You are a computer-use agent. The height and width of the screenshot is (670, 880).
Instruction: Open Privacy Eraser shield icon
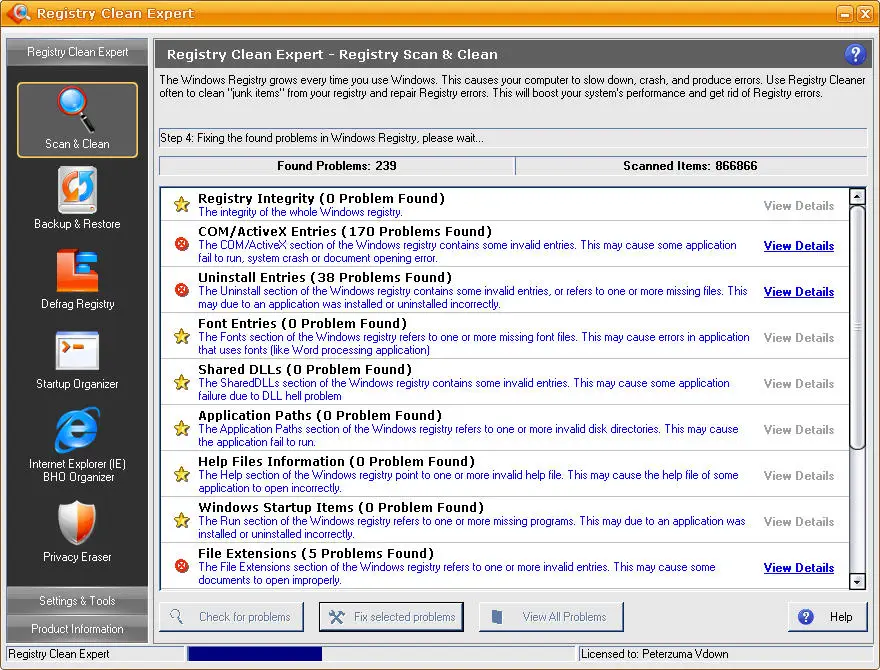point(77,523)
